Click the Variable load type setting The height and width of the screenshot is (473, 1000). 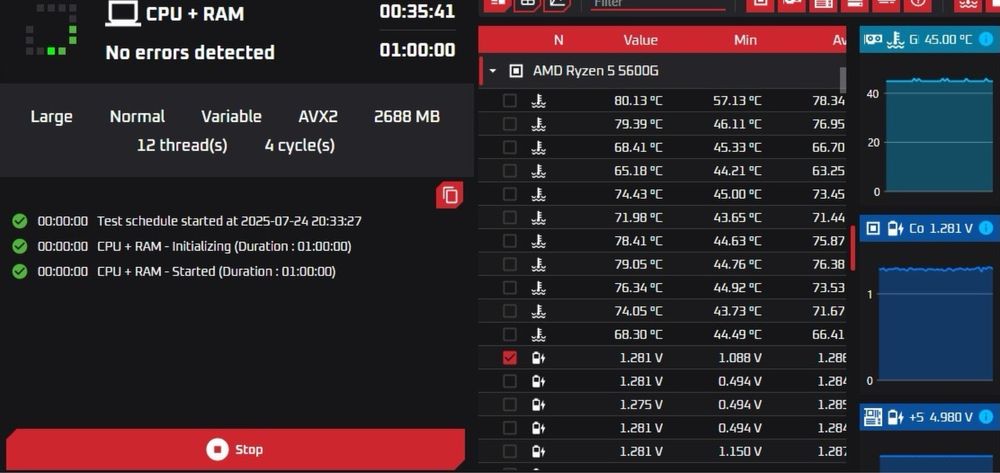(x=232, y=117)
